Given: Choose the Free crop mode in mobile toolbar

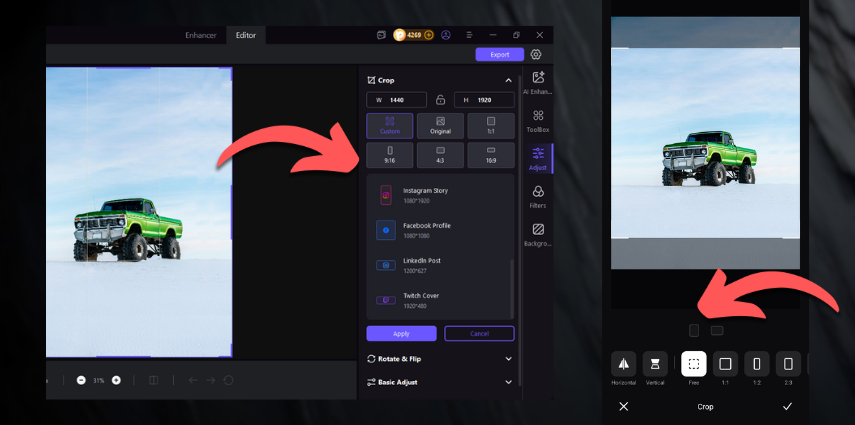Looking at the screenshot, I should (x=694, y=364).
